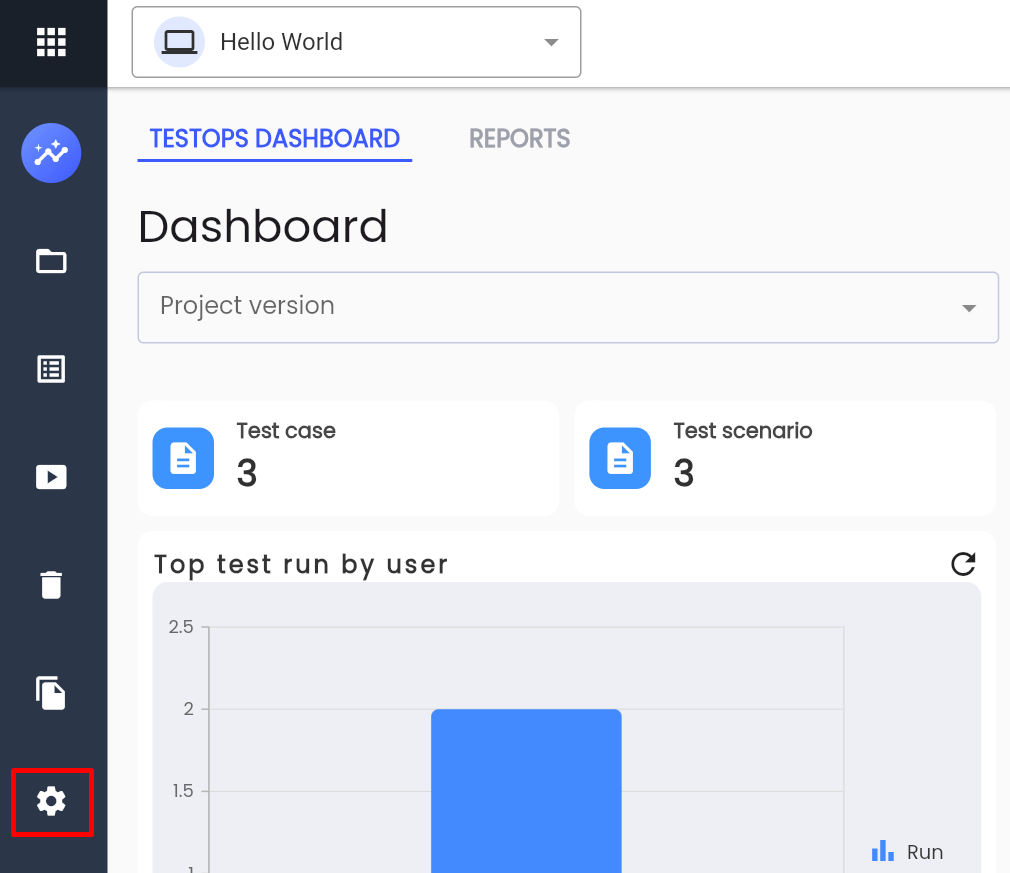Refresh the Top test run chart
This screenshot has width=1010, height=873.
tap(963, 564)
